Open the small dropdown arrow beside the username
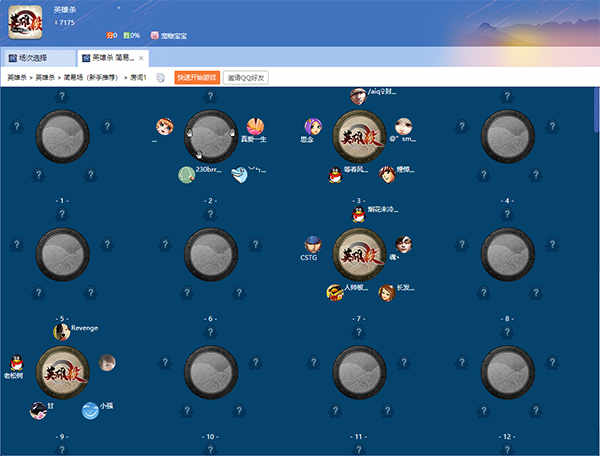 pyautogui.click(x=119, y=8)
